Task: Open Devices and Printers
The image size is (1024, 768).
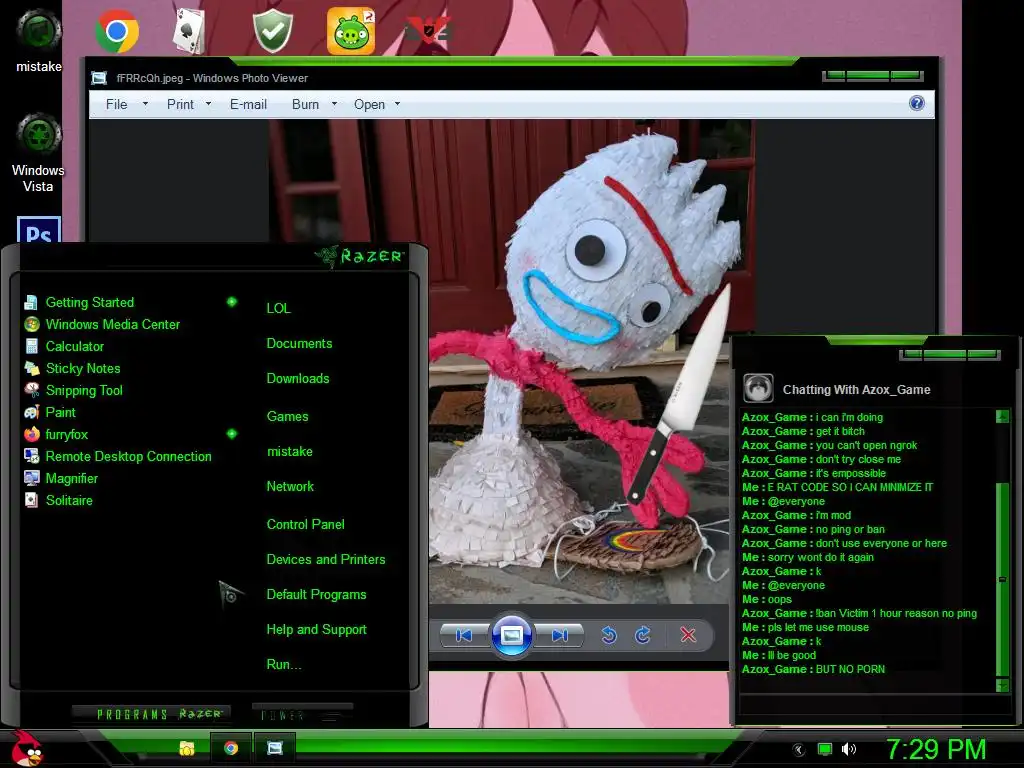Action: [x=326, y=560]
